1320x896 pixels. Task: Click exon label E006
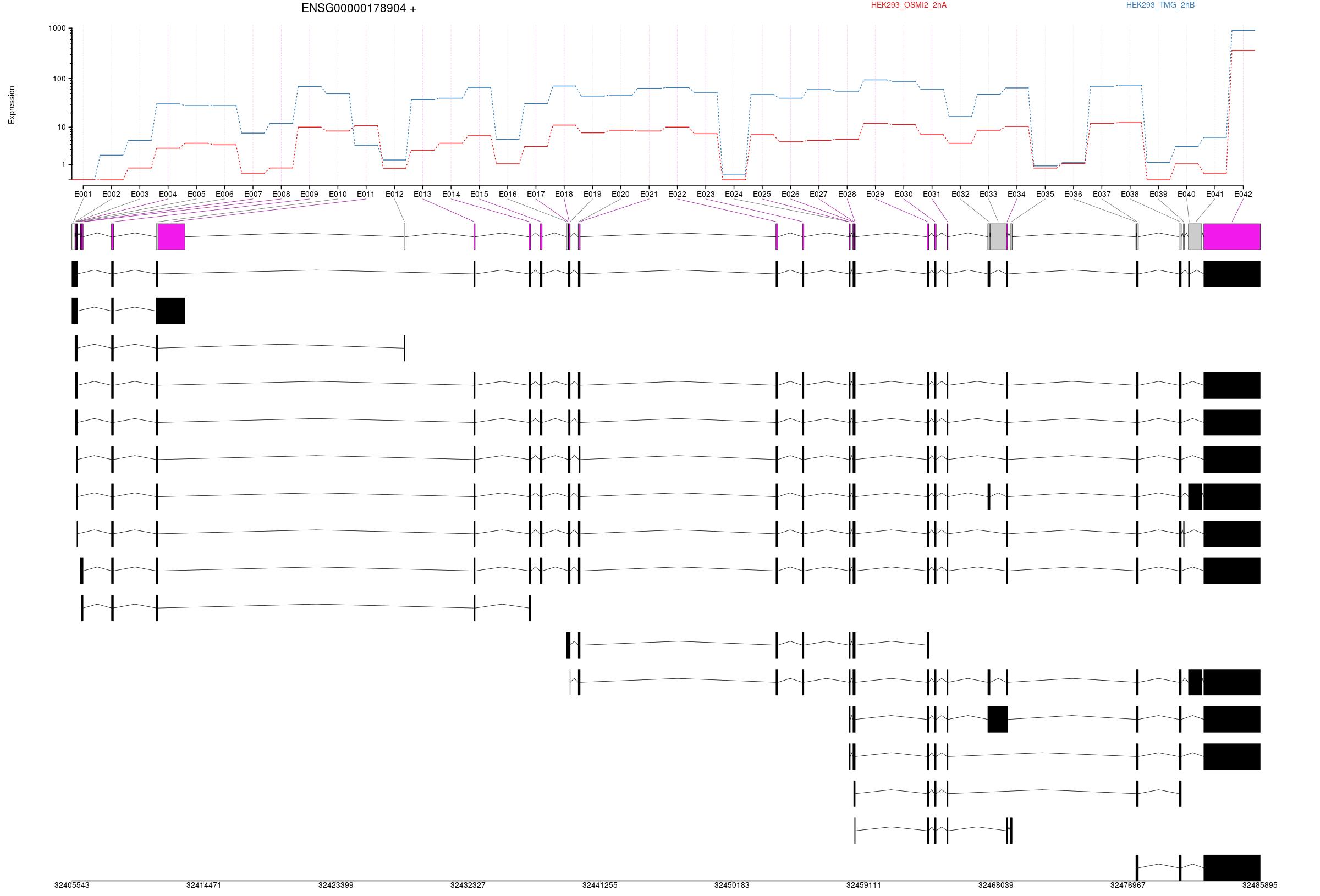click(x=224, y=194)
